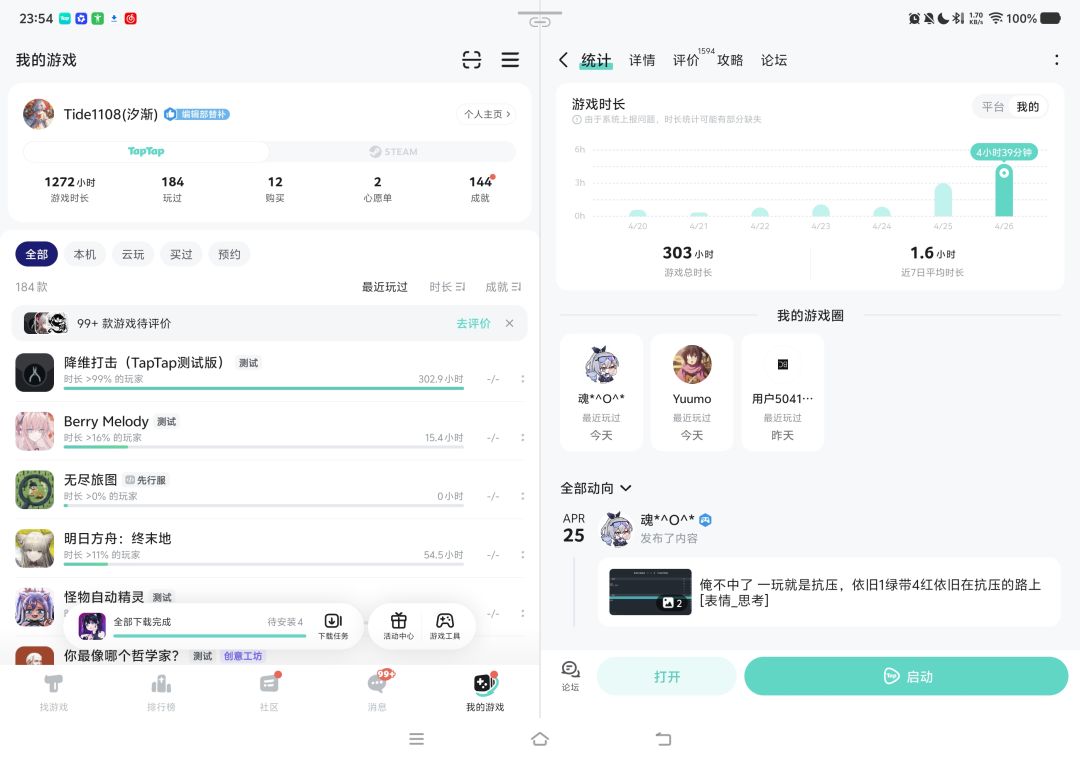Image resolution: width=1080 pixels, height=759 pixels.
Task: Open 消息 messages bottom nav
Action: click(377, 692)
